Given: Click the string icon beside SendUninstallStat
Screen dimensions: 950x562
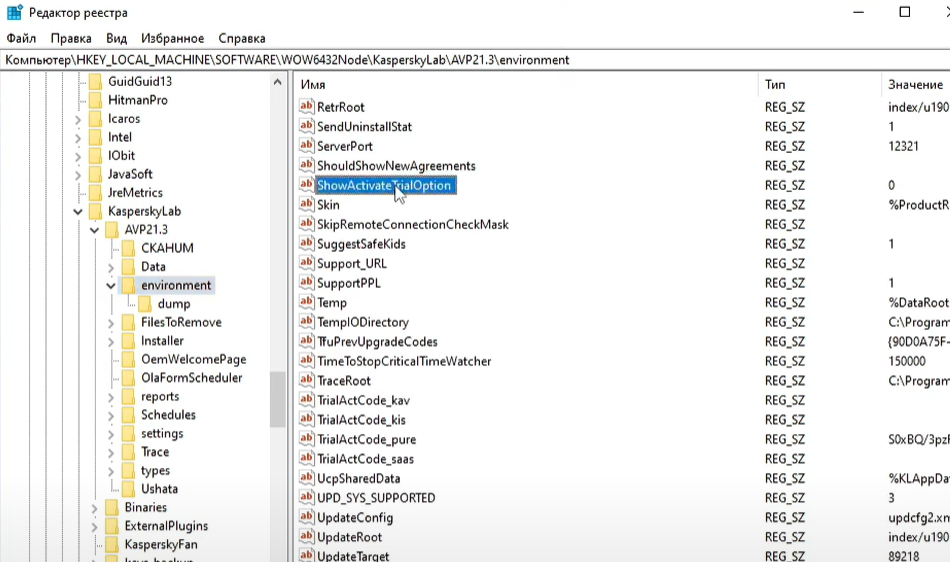Looking at the screenshot, I should click(307, 126).
